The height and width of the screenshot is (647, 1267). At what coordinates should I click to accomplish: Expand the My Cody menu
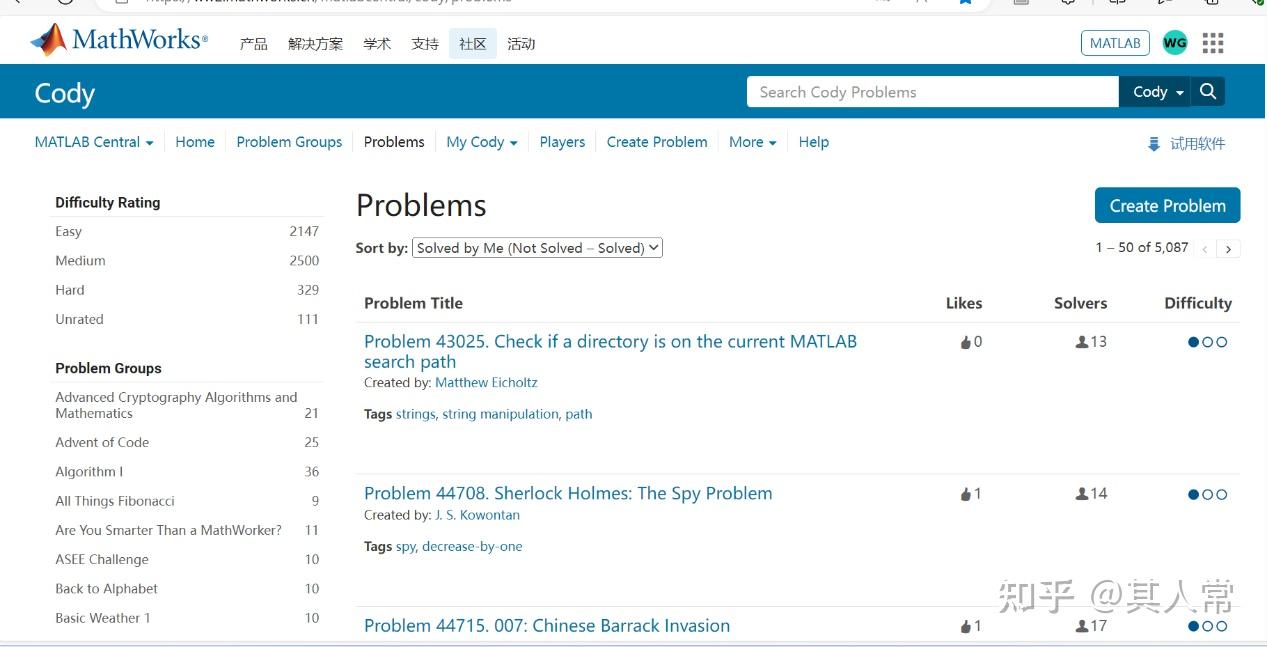click(482, 142)
